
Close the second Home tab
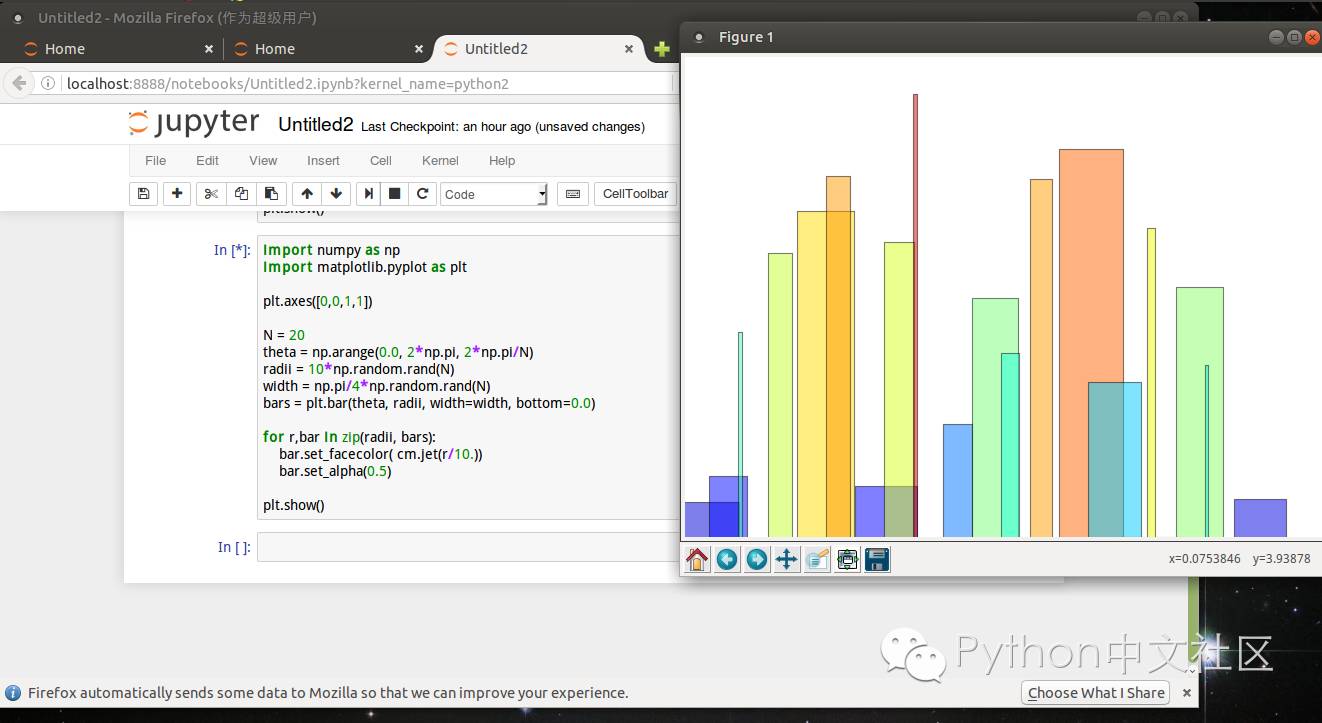419,49
